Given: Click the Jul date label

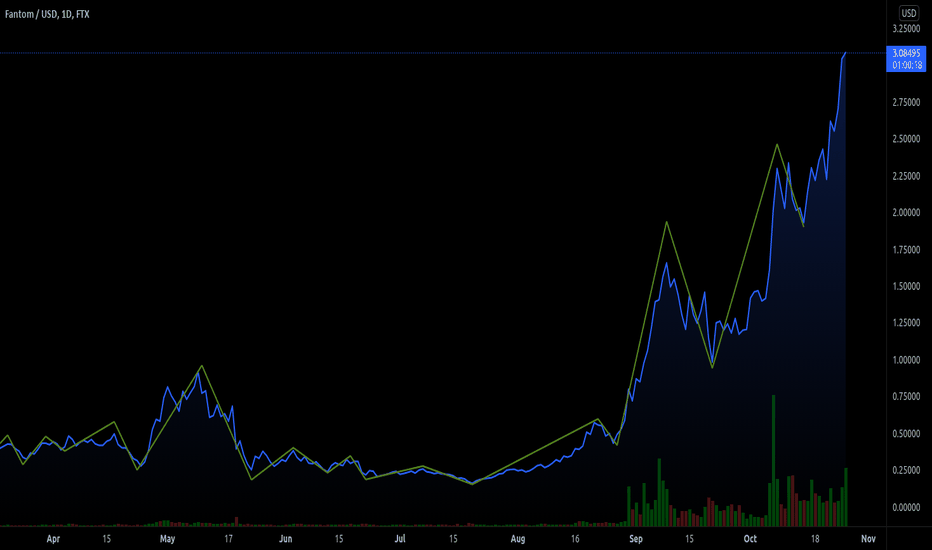Looking at the screenshot, I should click(400, 539).
